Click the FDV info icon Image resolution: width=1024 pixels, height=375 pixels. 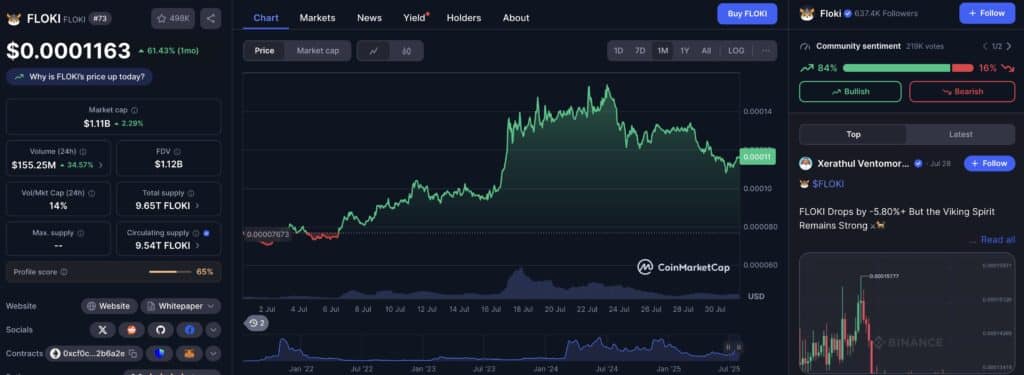coord(178,152)
